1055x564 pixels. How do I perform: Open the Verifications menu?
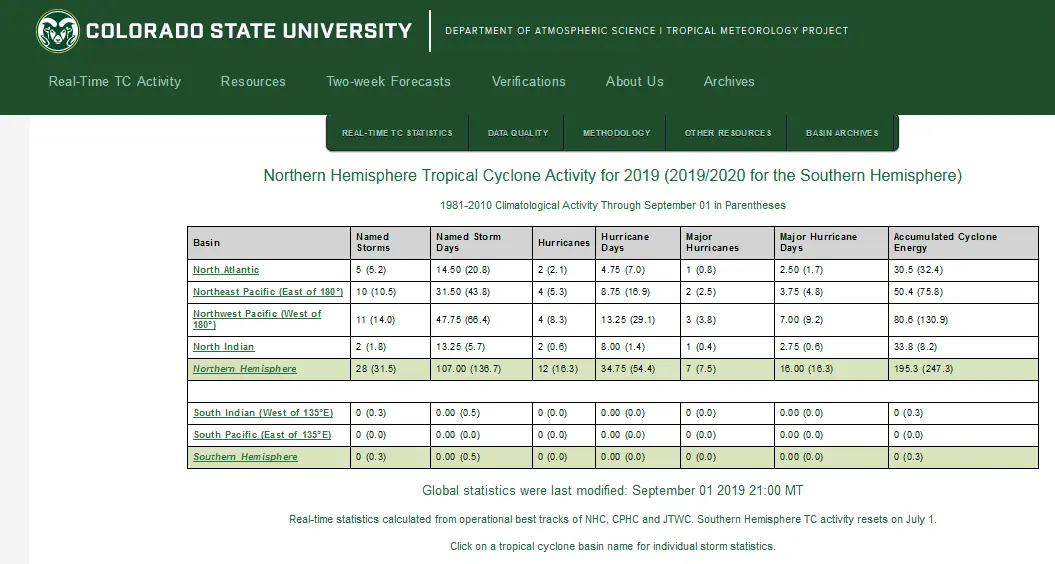point(528,81)
